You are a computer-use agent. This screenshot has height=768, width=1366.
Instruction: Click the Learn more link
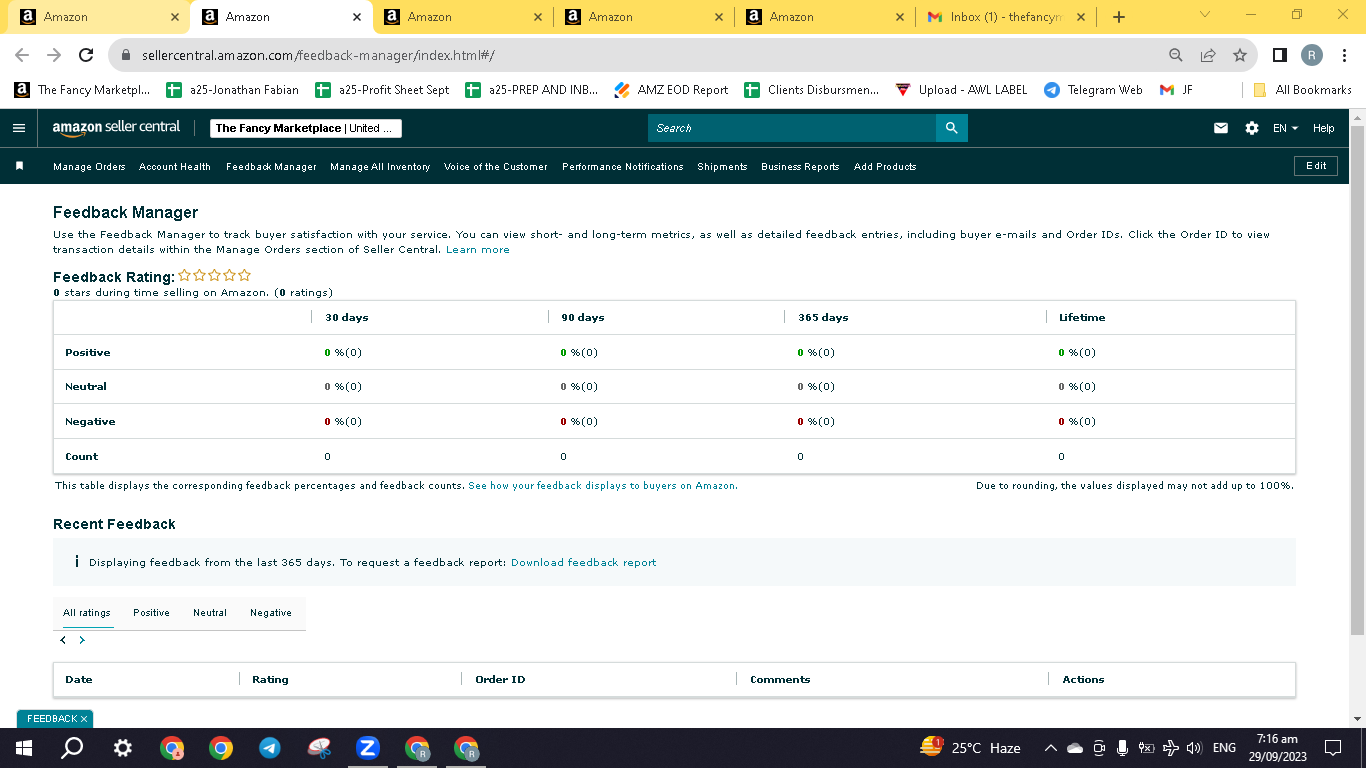tap(478, 250)
